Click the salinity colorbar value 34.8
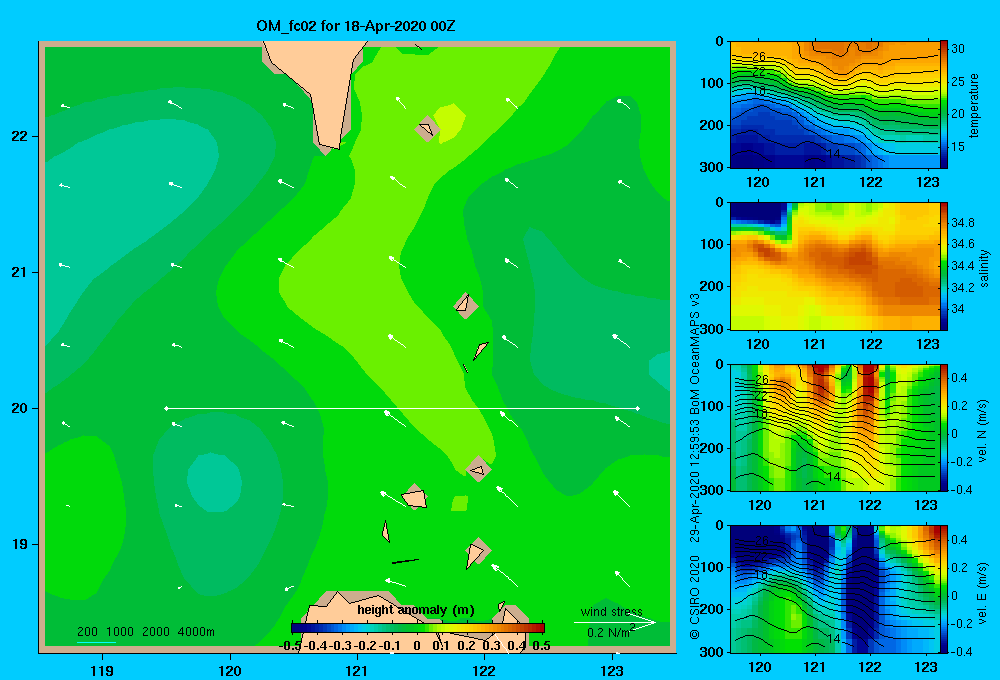Image resolution: width=1000 pixels, height=680 pixels. point(963,223)
